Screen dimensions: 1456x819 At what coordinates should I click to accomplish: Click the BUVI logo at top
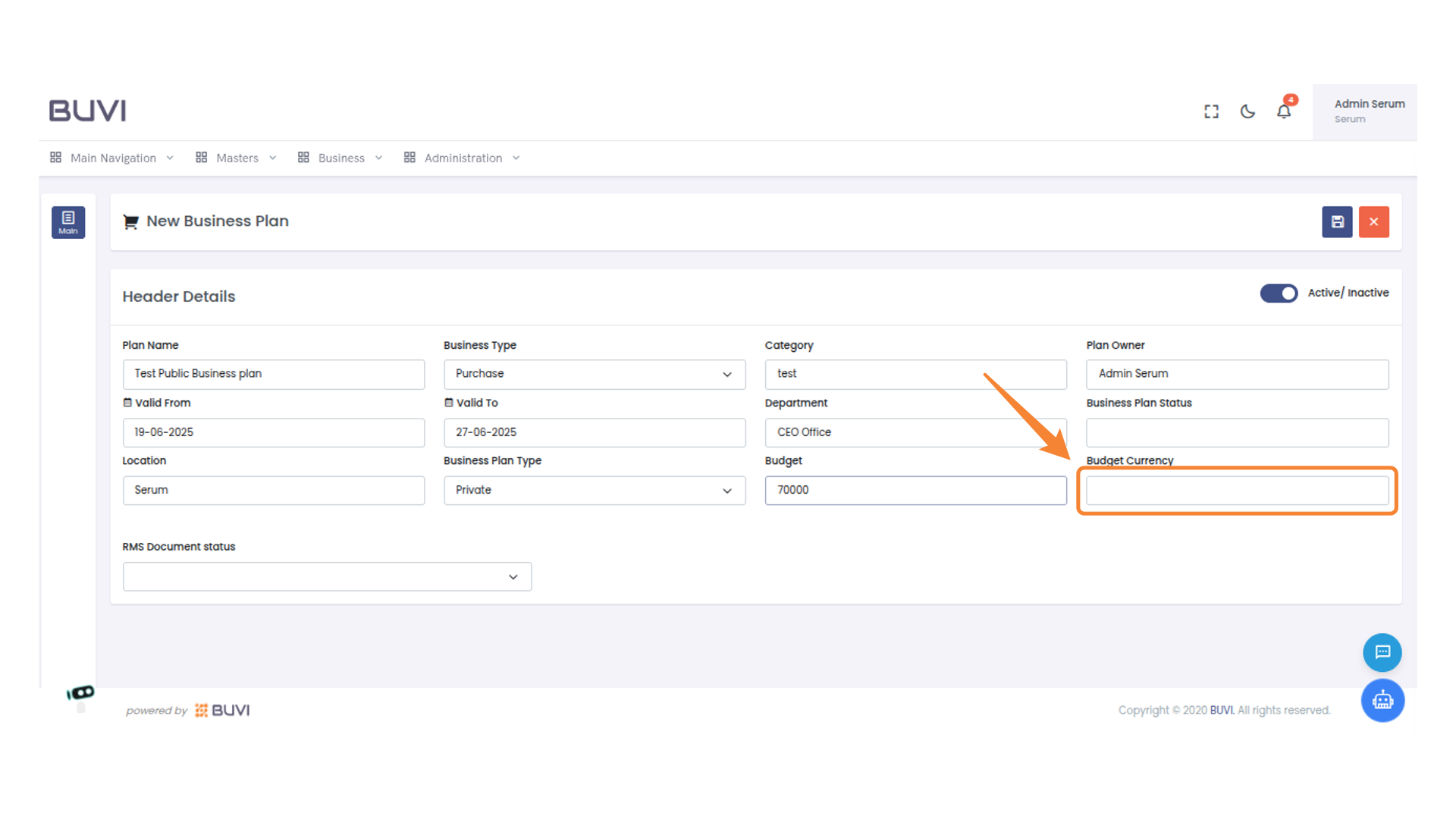88,111
